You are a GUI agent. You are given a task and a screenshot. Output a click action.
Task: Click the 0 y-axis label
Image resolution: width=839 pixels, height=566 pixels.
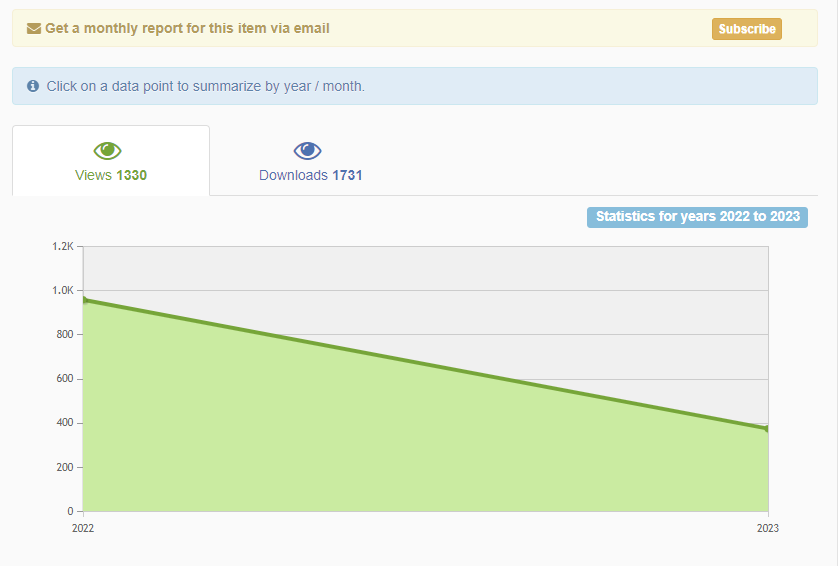click(x=70, y=511)
